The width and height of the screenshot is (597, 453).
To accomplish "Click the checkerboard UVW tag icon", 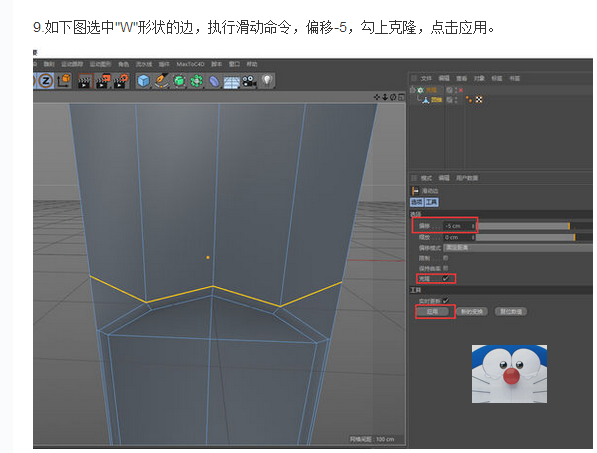I will pos(479,99).
